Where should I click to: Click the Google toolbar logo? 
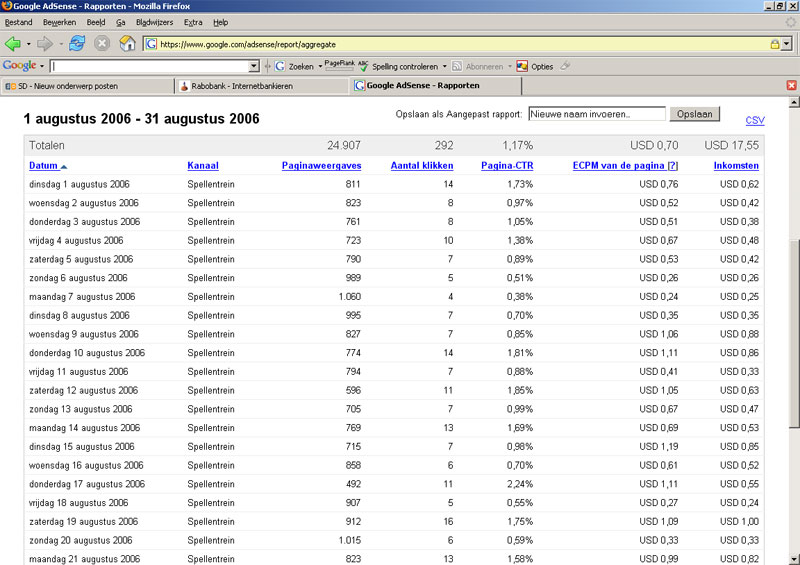click(19, 66)
